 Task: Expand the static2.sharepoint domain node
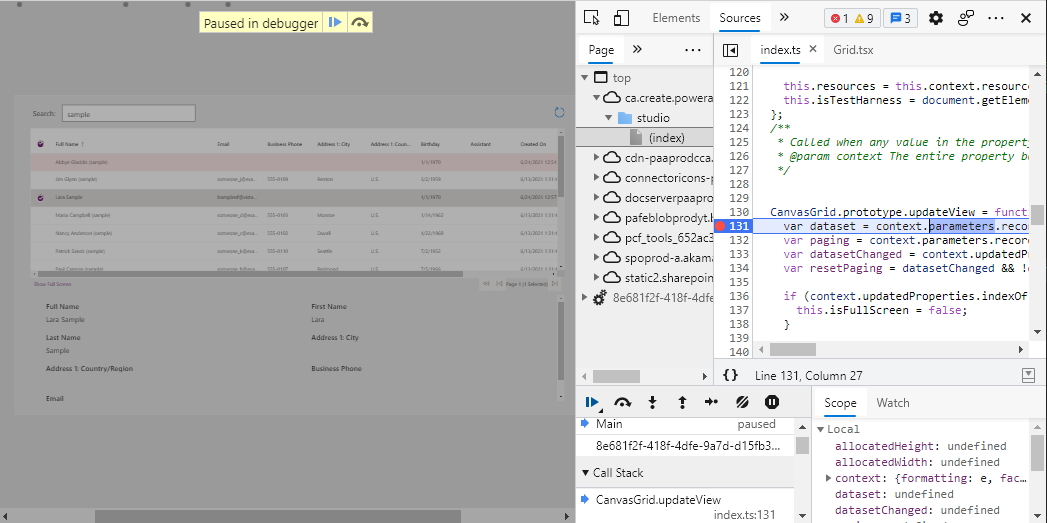click(597, 277)
